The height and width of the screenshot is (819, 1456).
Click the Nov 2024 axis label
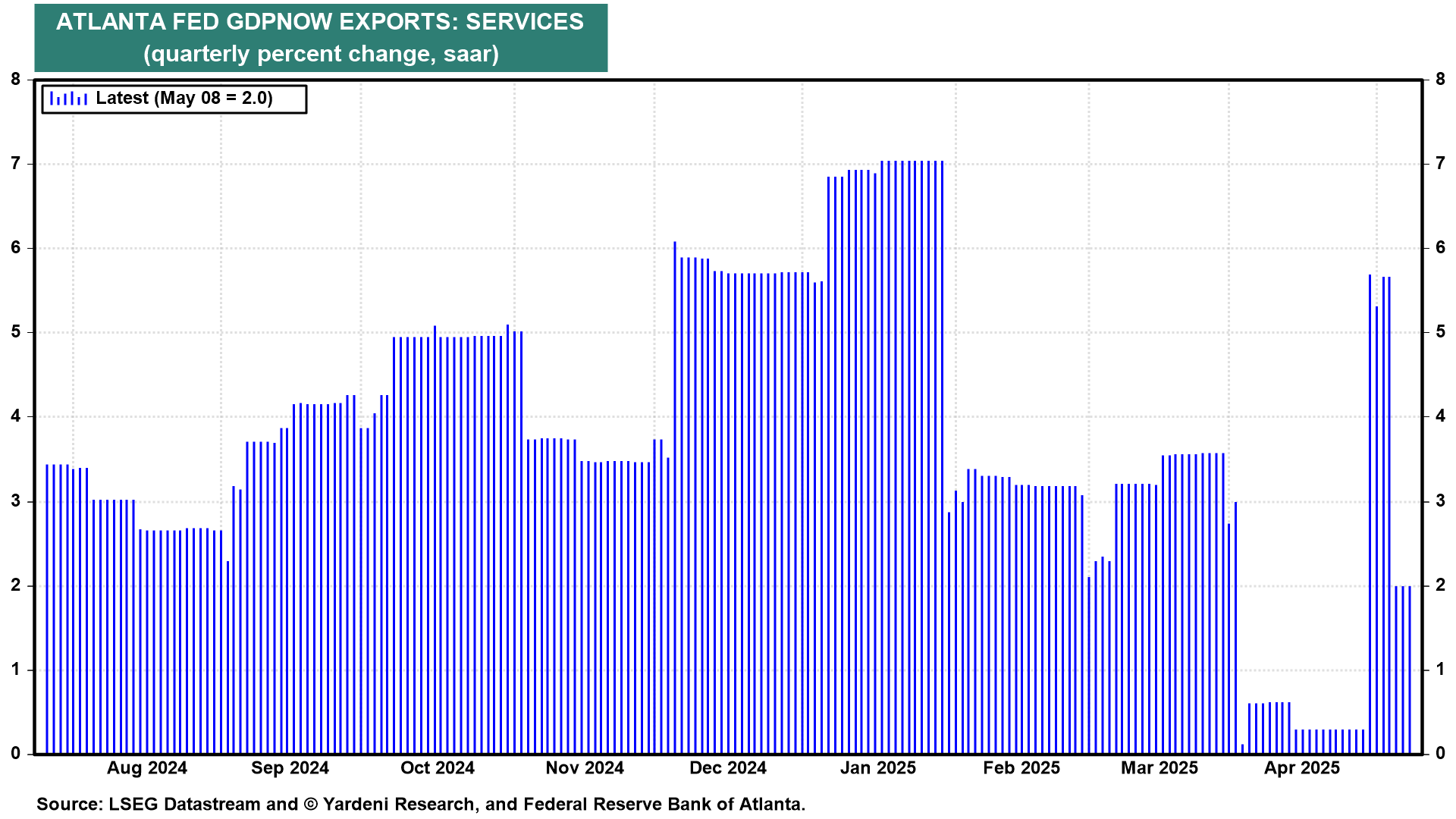tap(585, 768)
